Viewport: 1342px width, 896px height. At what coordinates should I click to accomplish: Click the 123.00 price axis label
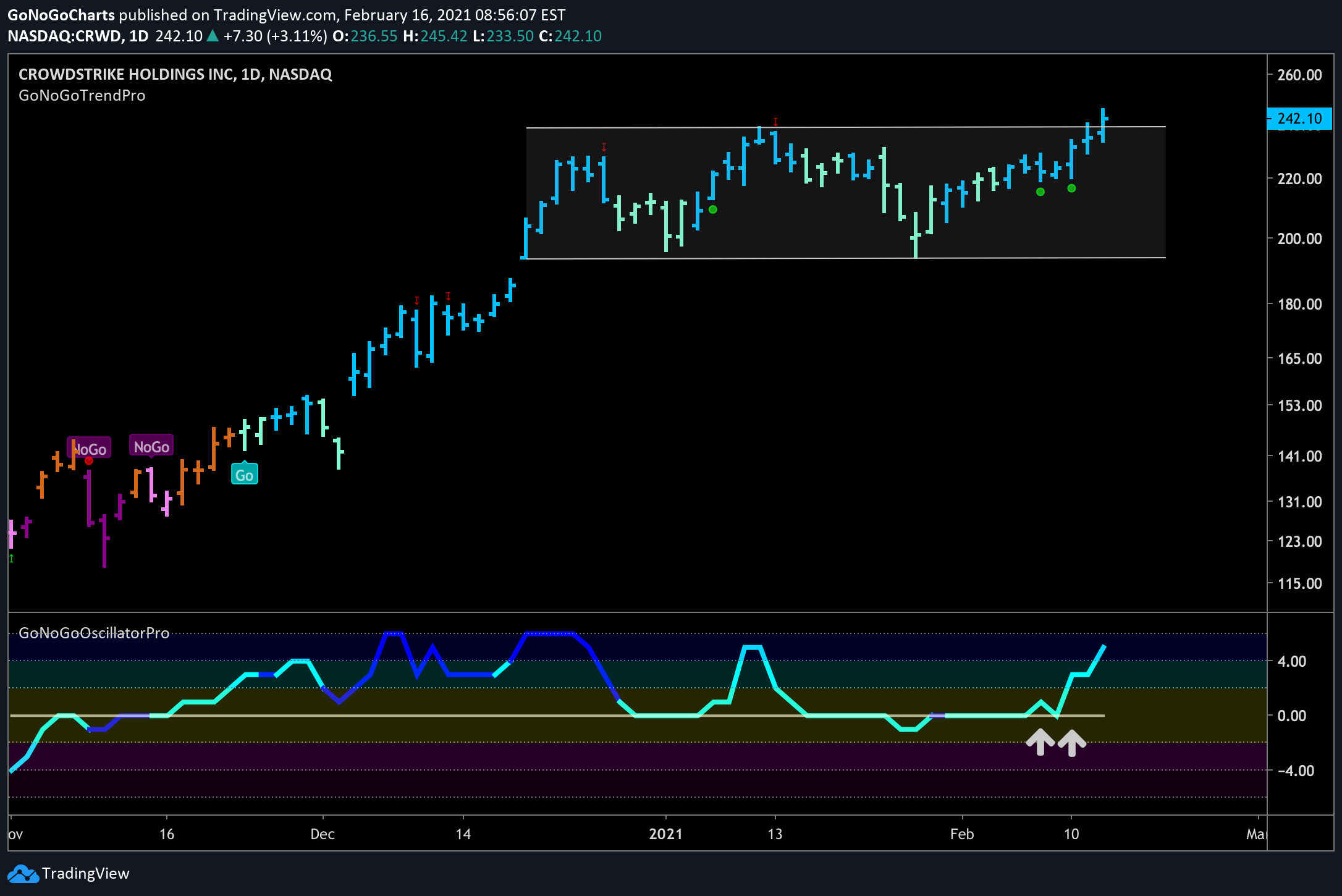tap(1299, 541)
